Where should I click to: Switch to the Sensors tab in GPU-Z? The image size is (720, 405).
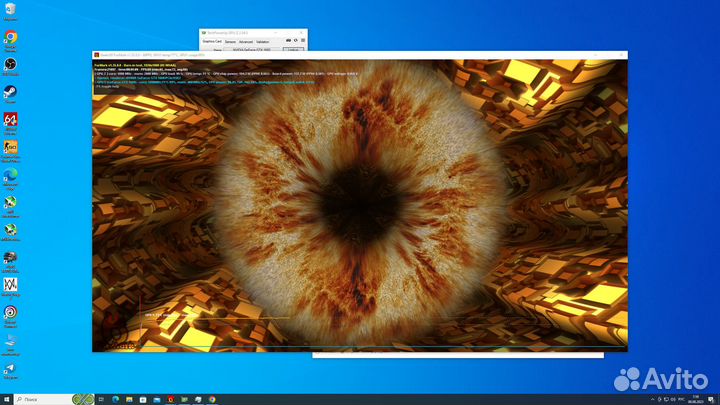click(230, 42)
